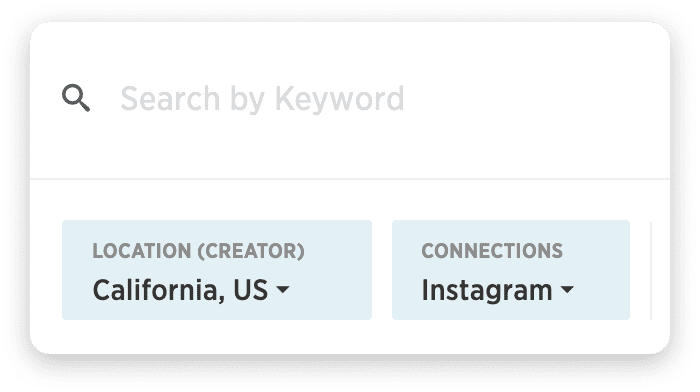Click the Search by Keyword placeholder text
Image resolution: width=700 pixels, height=392 pixels.
pyautogui.click(x=262, y=99)
